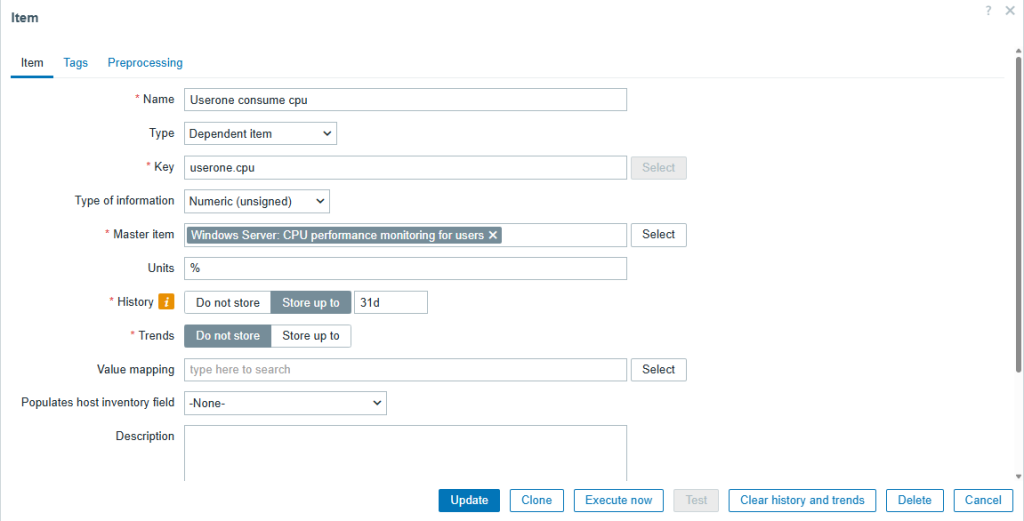
Task: Click into the Units input field
Action: (x=406, y=268)
